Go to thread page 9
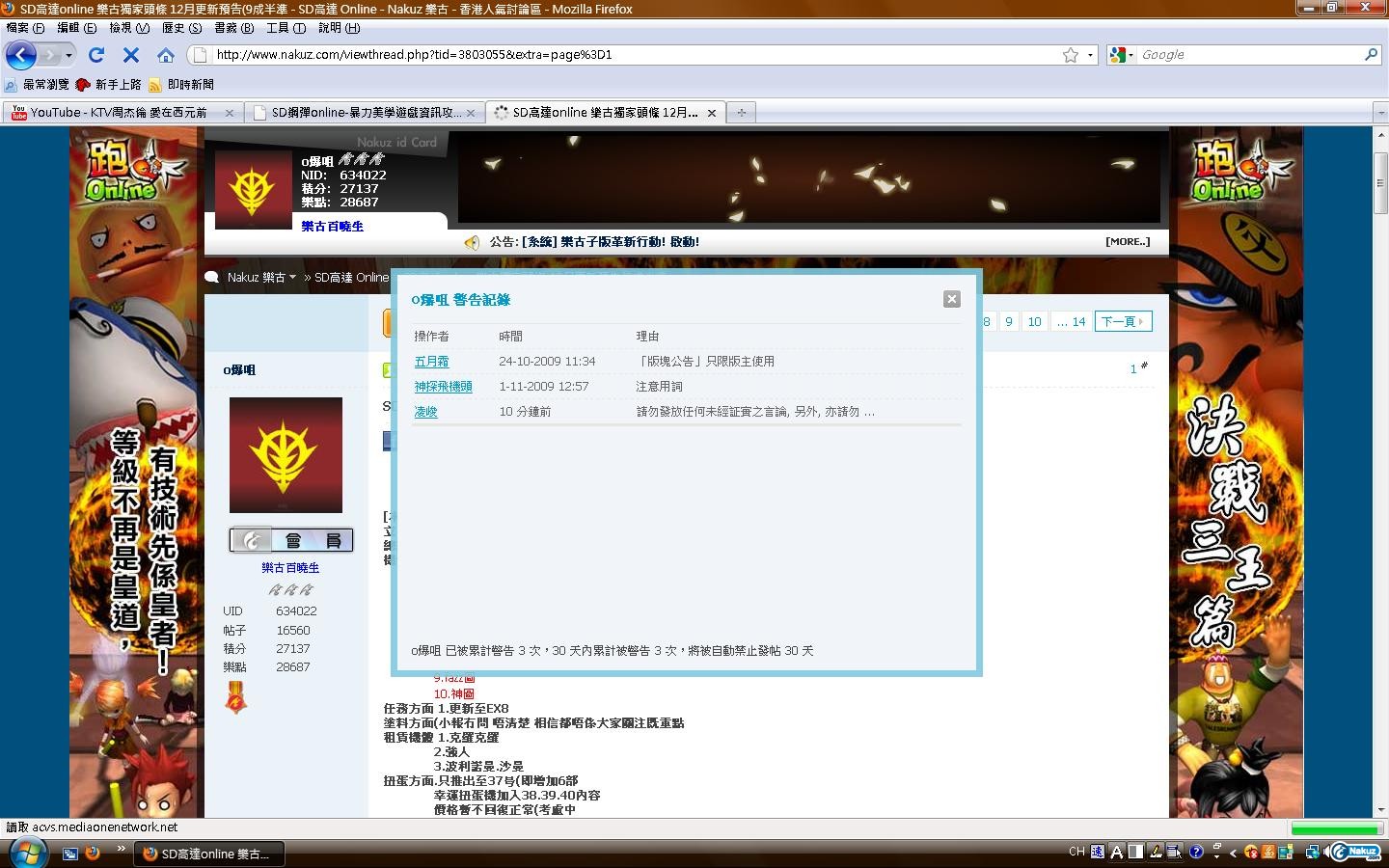Viewport: 1389px width, 868px height. 1009,321
